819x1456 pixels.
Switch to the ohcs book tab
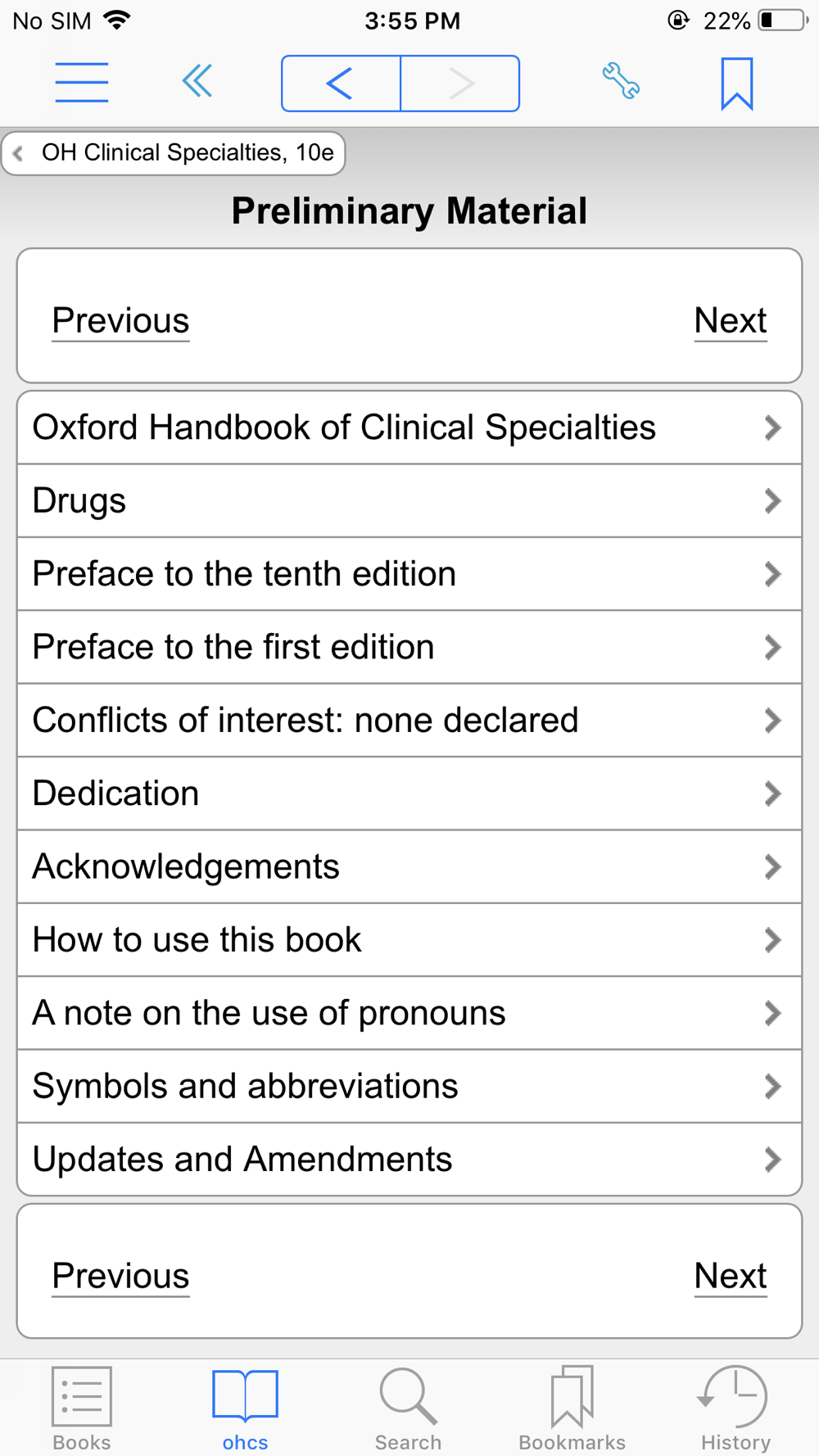click(246, 1409)
